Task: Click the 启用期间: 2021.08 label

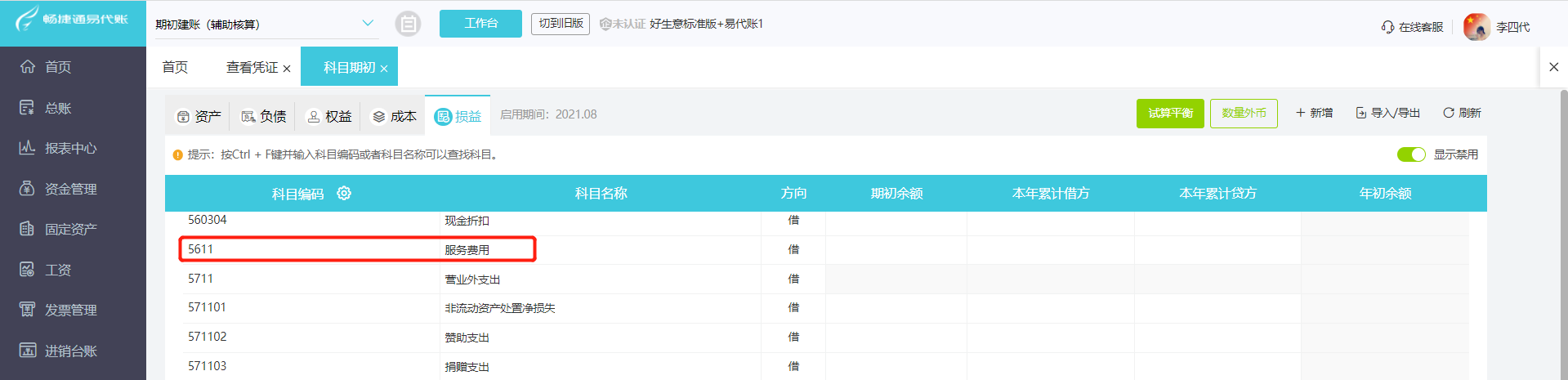Action: click(x=548, y=114)
